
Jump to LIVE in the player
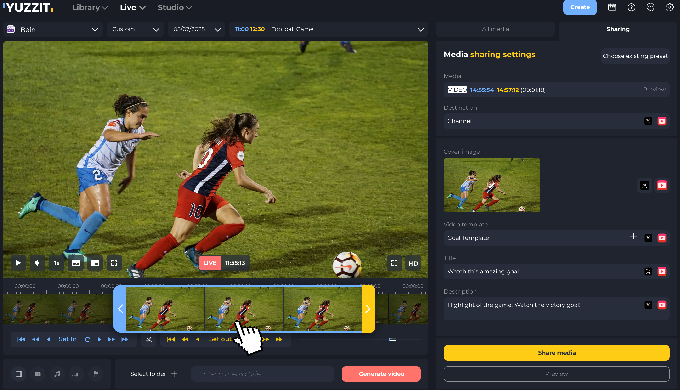click(210, 263)
